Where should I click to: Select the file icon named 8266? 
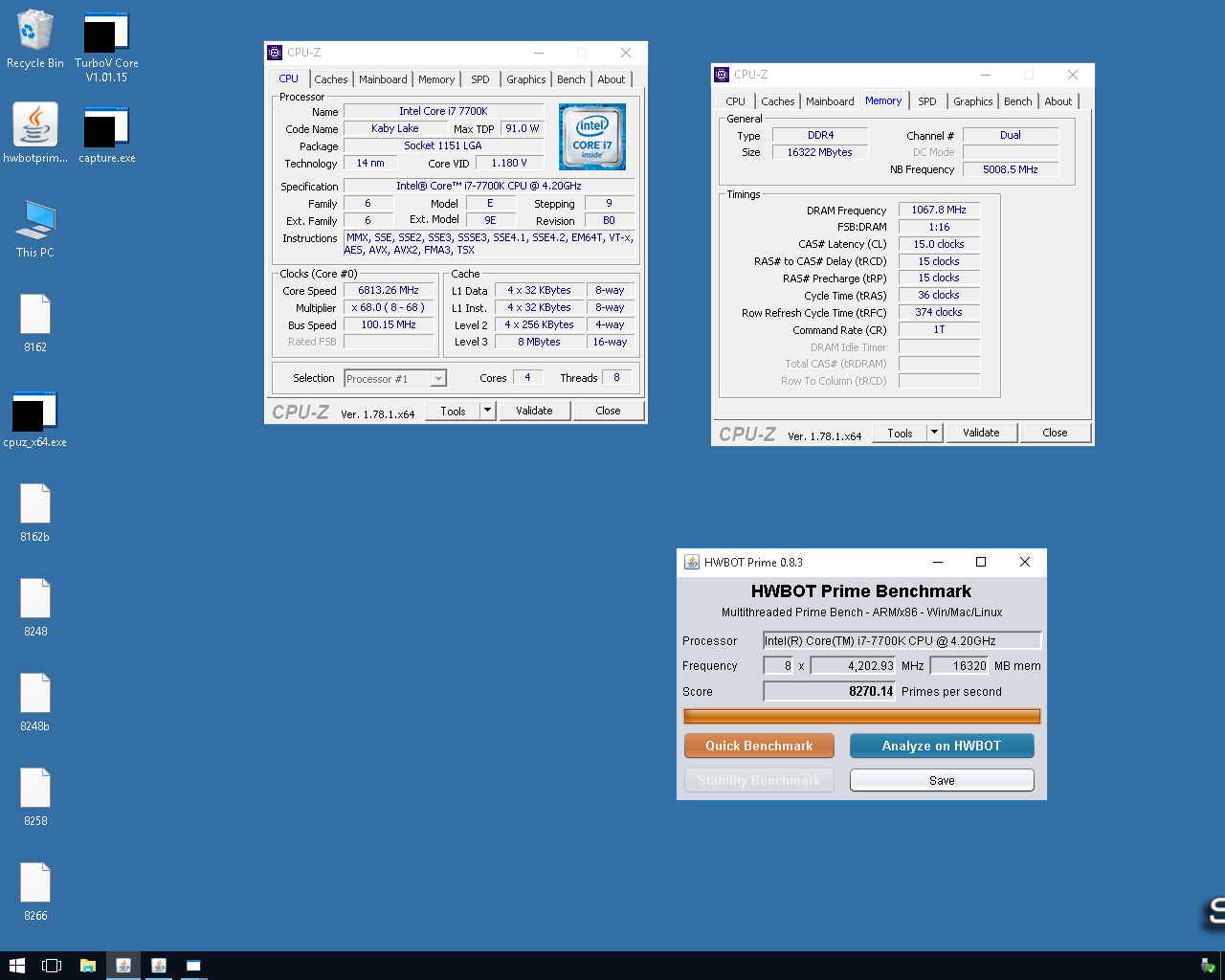click(x=35, y=892)
